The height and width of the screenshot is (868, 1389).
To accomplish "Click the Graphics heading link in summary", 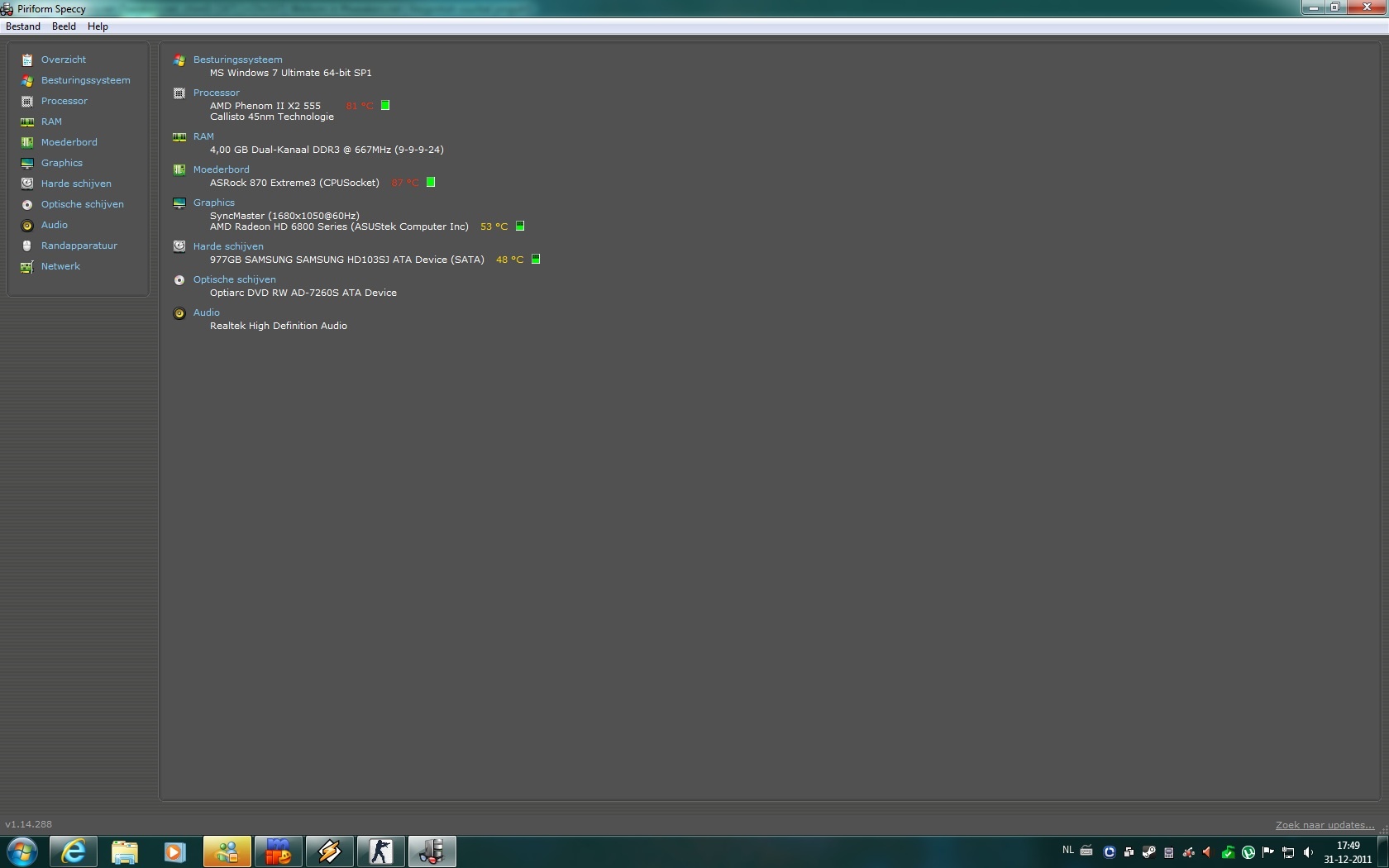I will [x=214, y=203].
